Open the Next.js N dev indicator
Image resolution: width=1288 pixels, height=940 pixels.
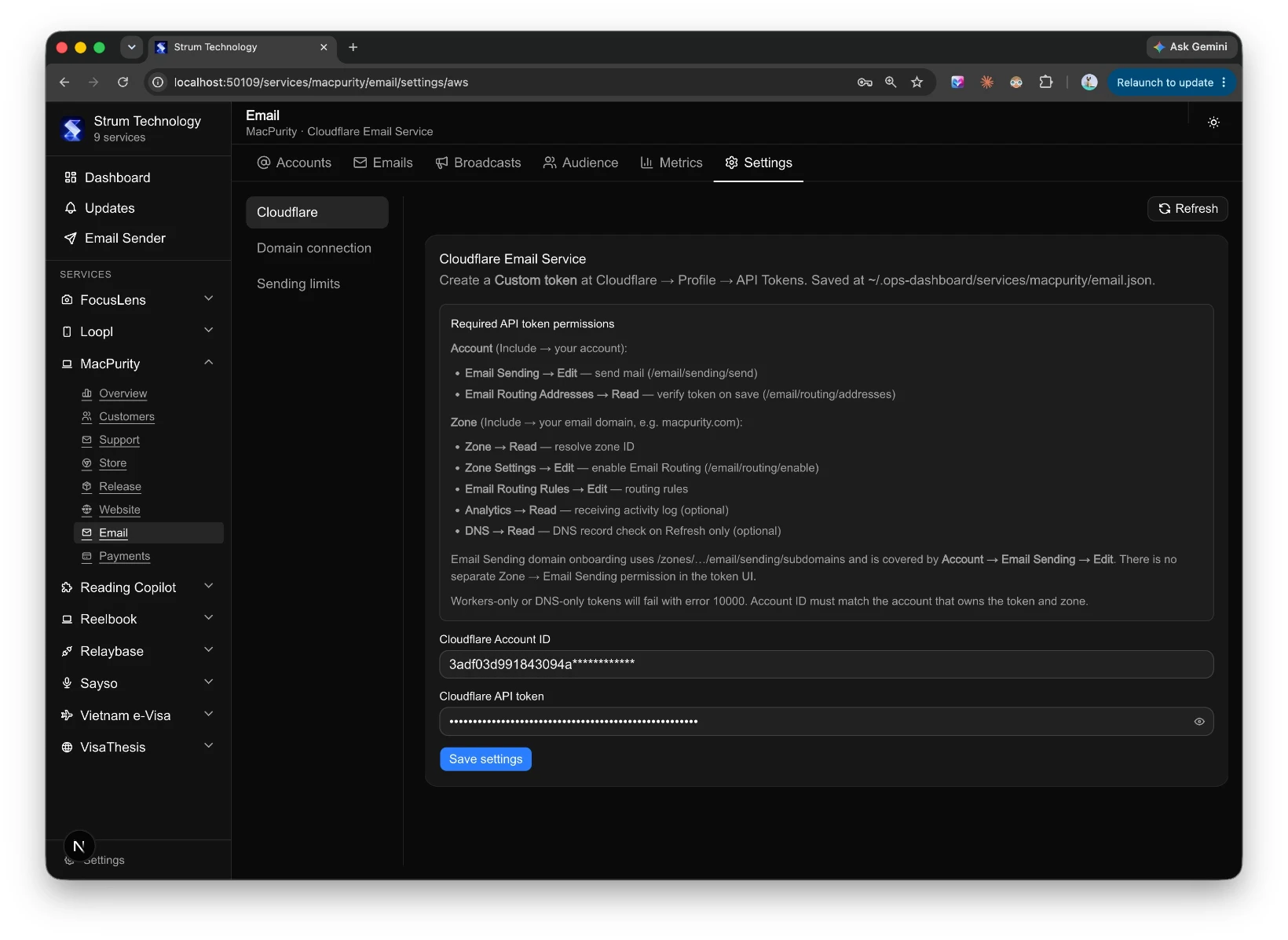pyautogui.click(x=79, y=847)
